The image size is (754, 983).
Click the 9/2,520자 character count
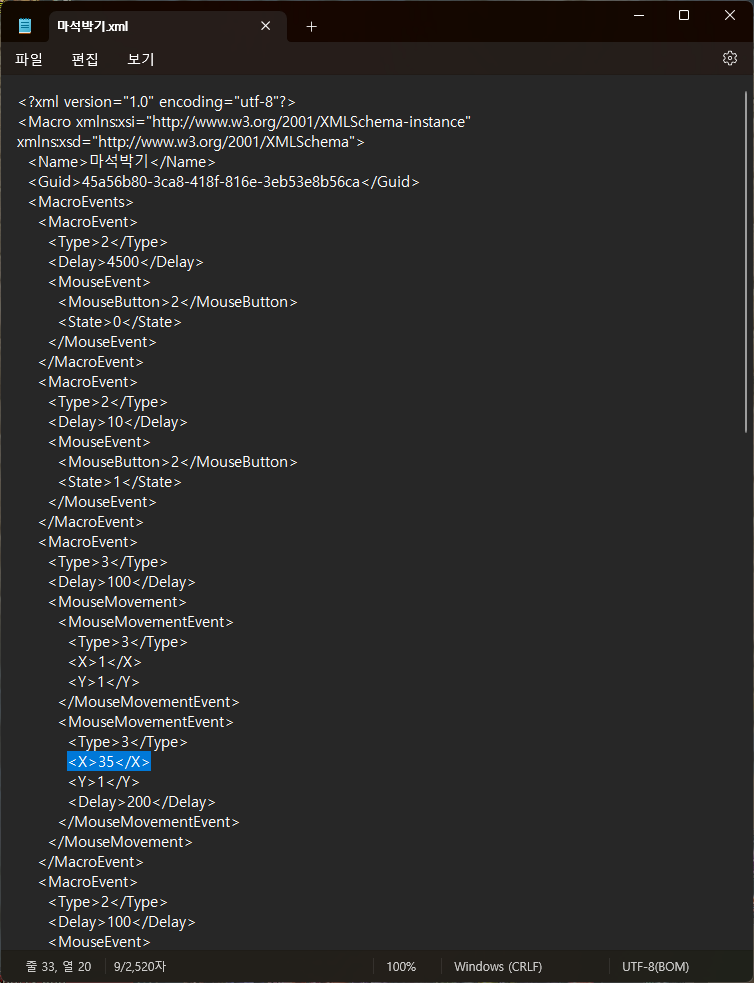pos(140,967)
